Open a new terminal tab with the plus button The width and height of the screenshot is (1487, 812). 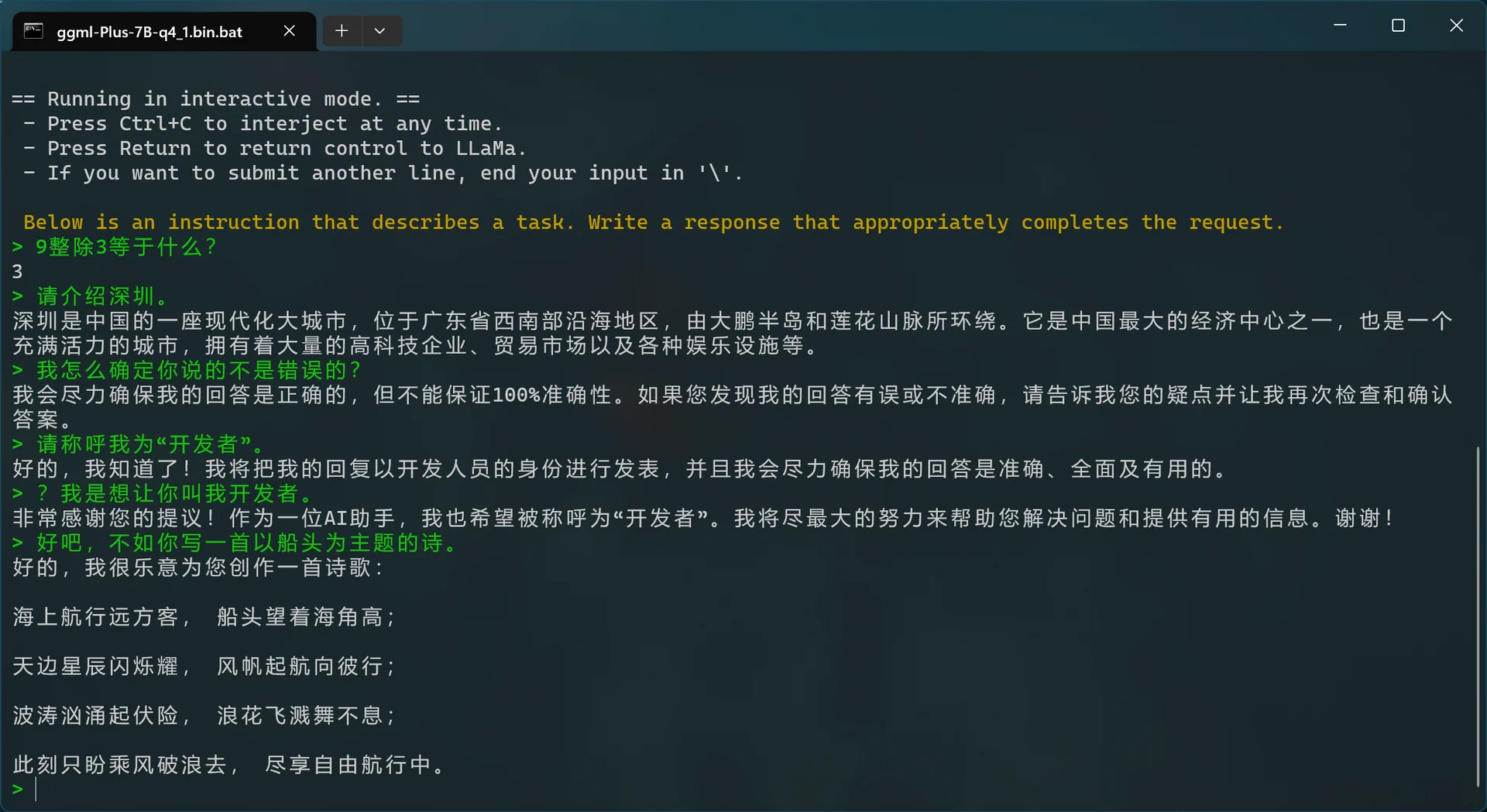(x=342, y=30)
